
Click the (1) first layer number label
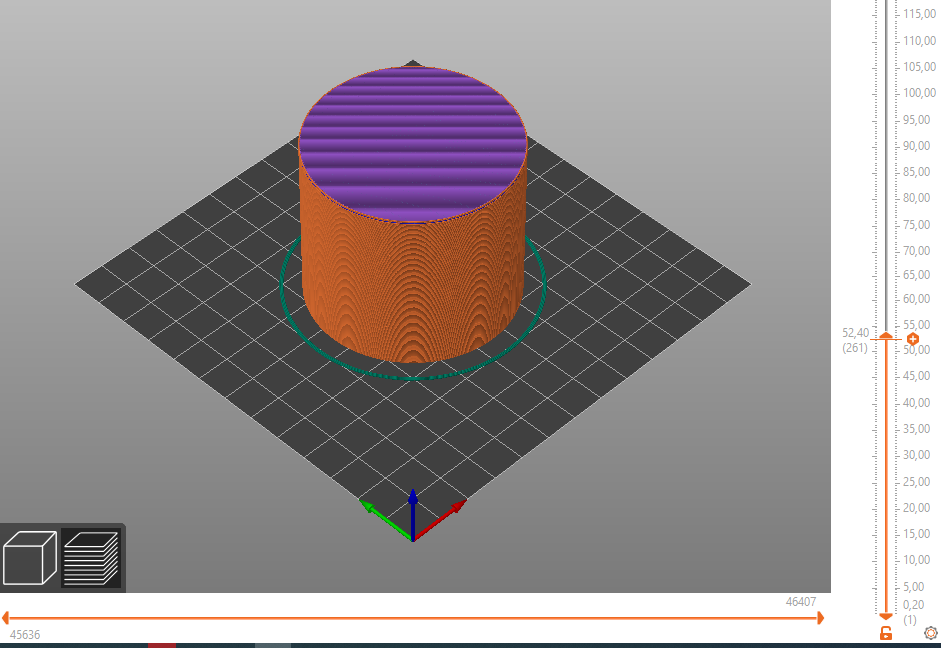910,620
